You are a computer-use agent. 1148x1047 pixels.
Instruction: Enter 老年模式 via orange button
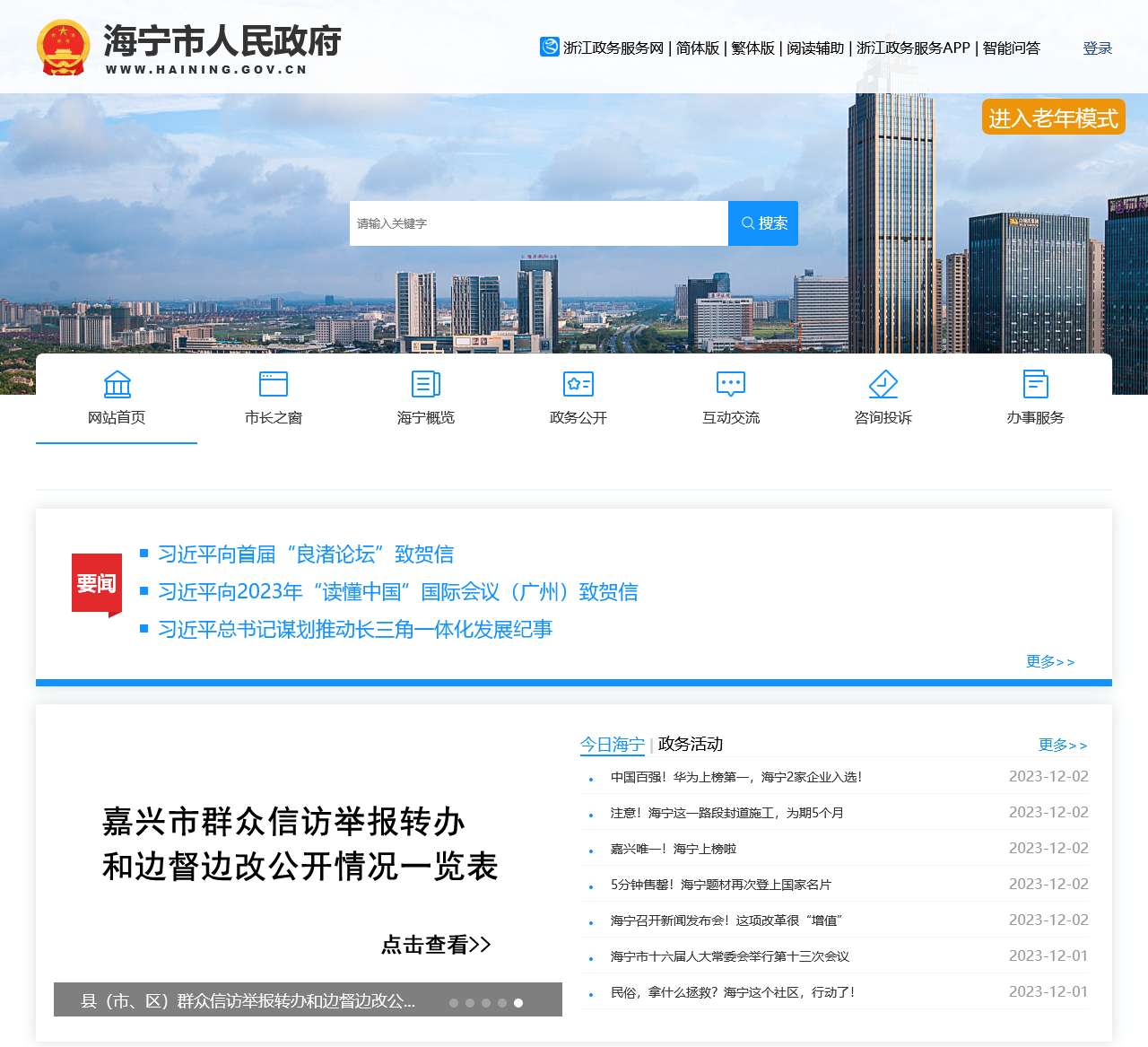(x=1053, y=118)
